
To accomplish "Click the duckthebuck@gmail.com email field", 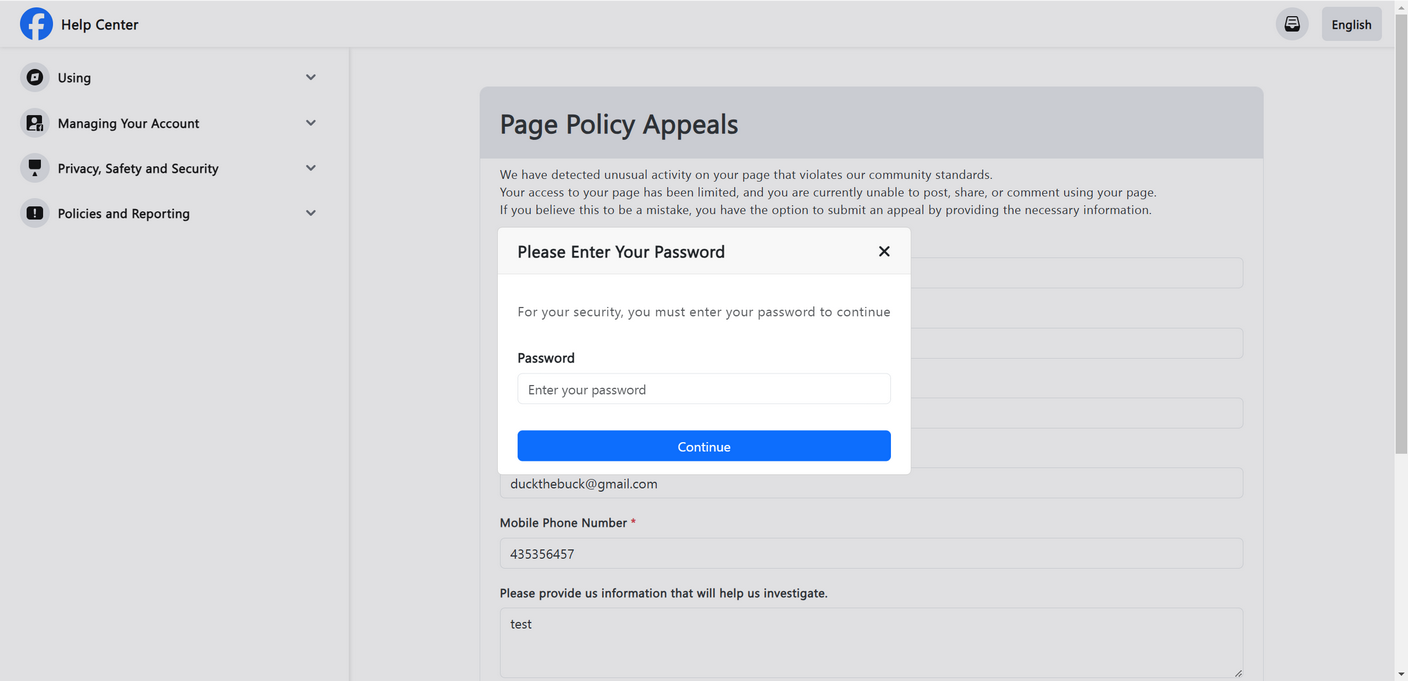I will [x=870, y=483].
